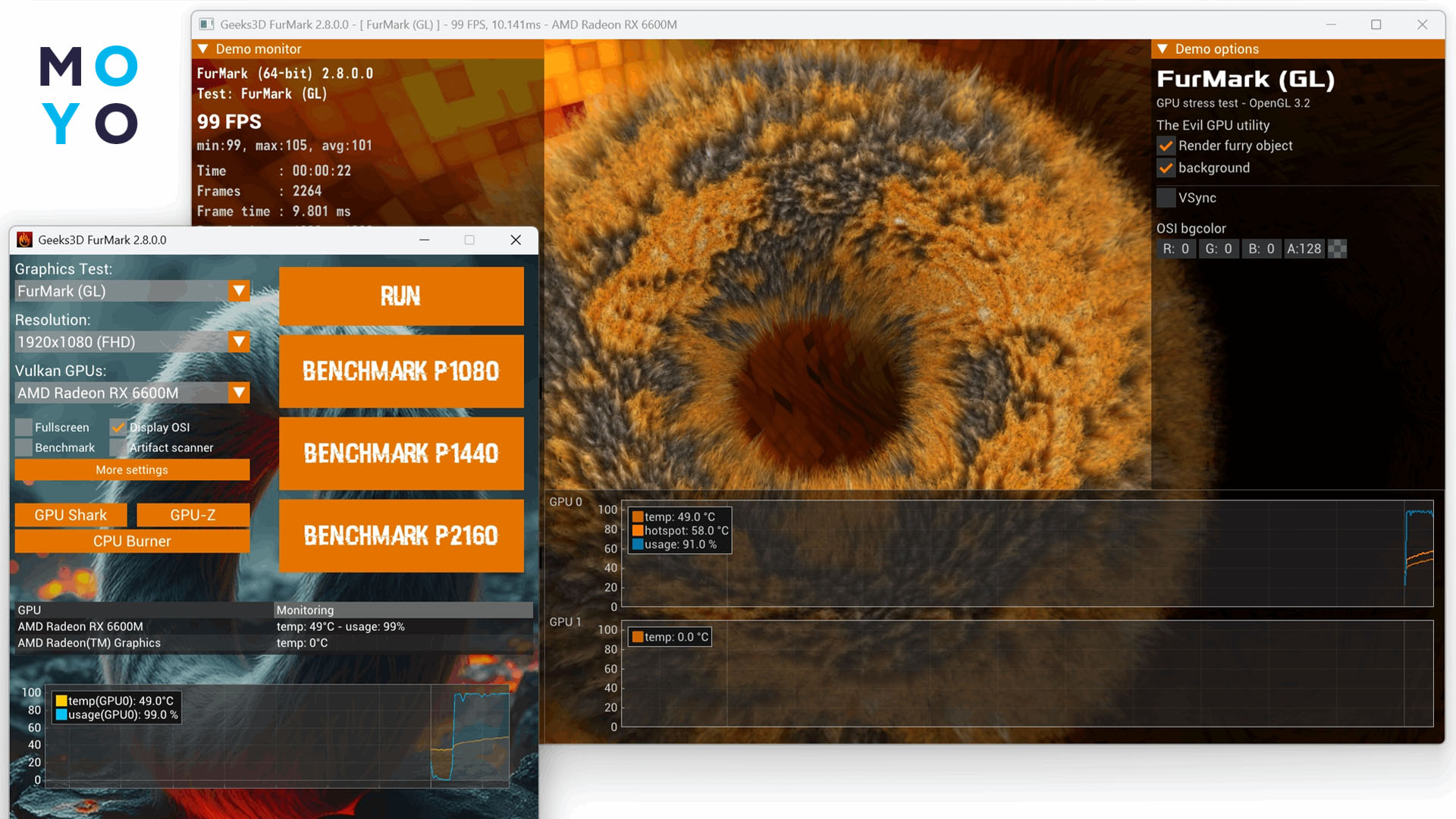Uncheck Render furry object option
Screen dimensions: 1456x819
1166,146
